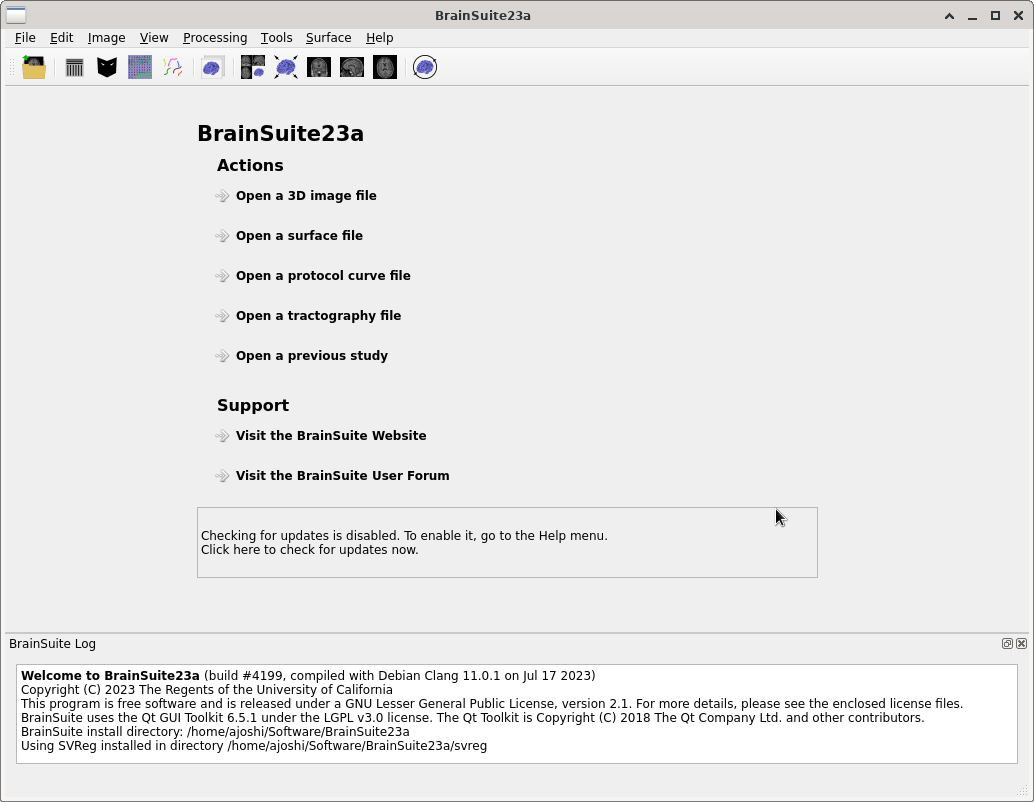Click the circled brain rotate icon
The width and height of the screenshot is (1034, 802).
425,67
